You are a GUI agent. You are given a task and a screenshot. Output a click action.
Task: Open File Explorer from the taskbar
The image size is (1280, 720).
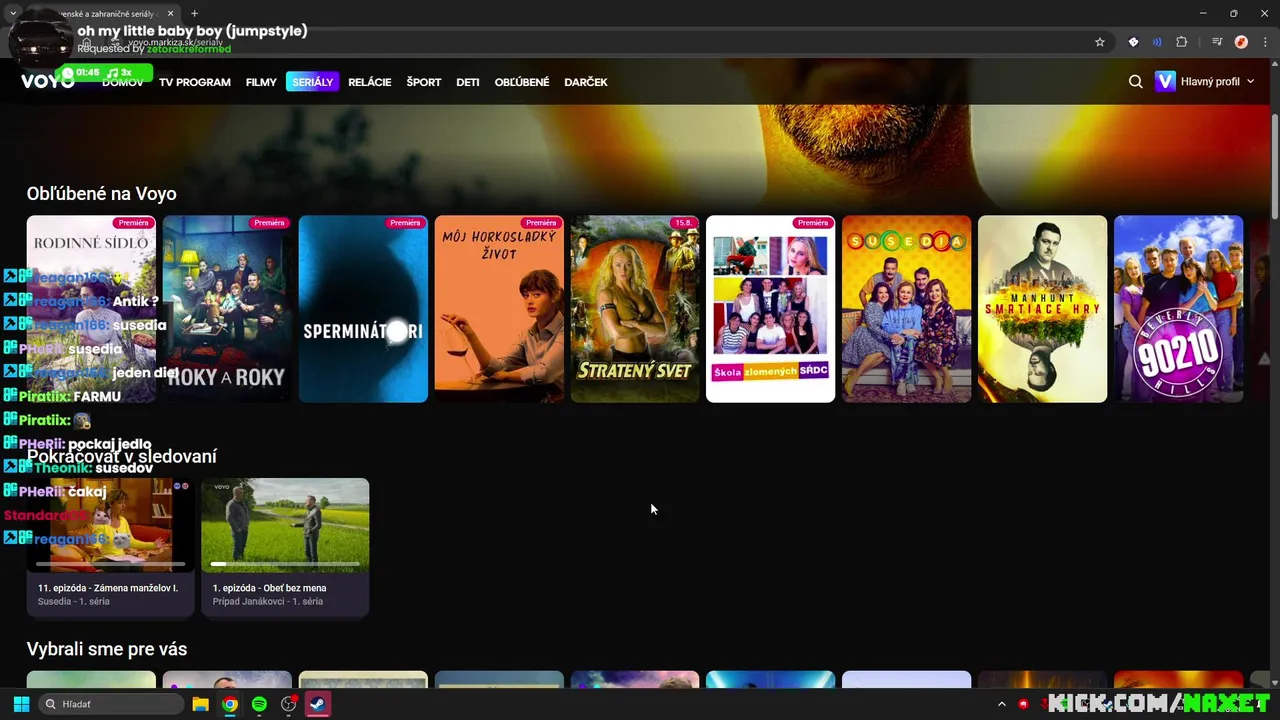pos(200,704)
